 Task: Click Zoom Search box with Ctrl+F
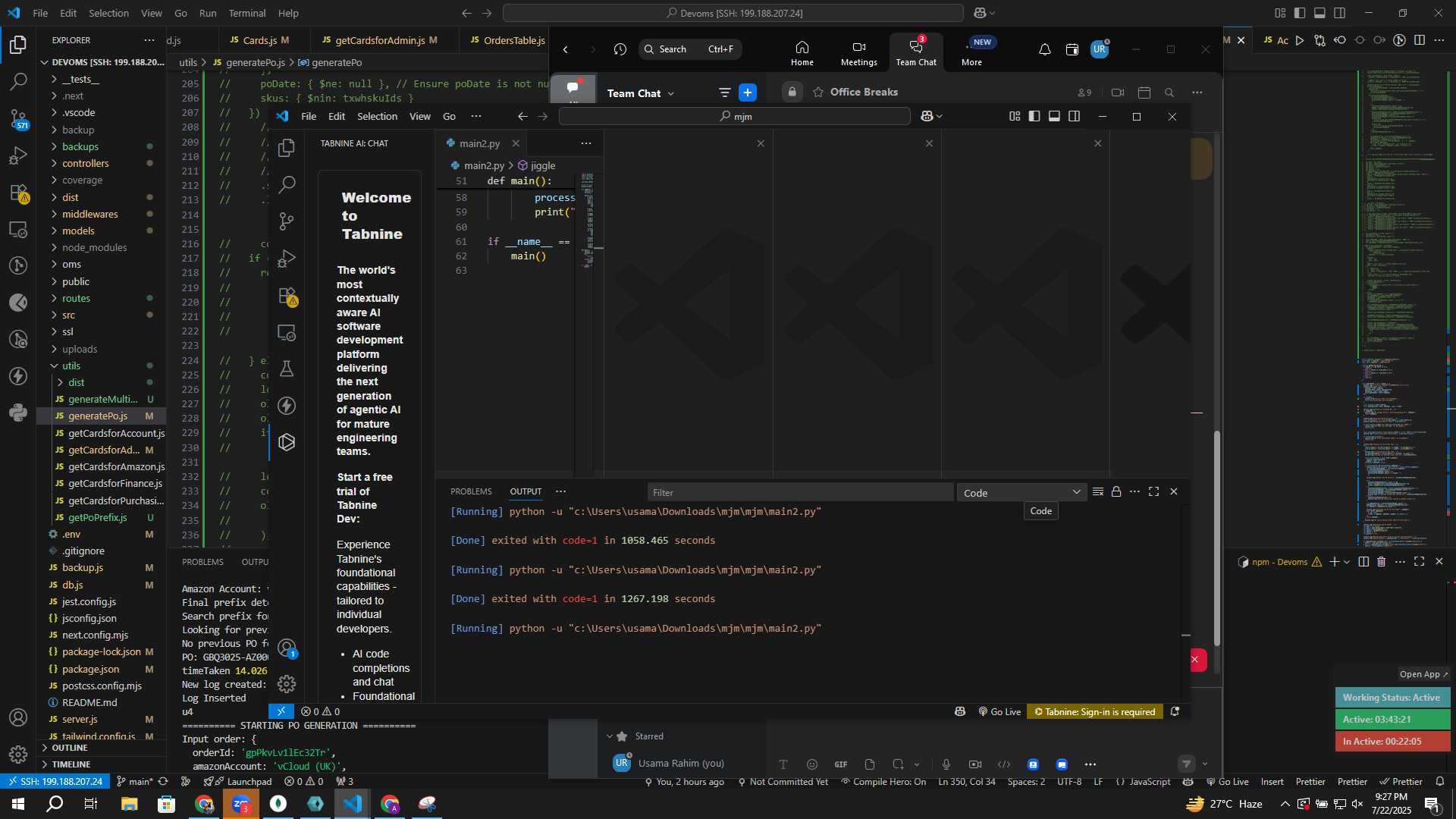point(689,49)
